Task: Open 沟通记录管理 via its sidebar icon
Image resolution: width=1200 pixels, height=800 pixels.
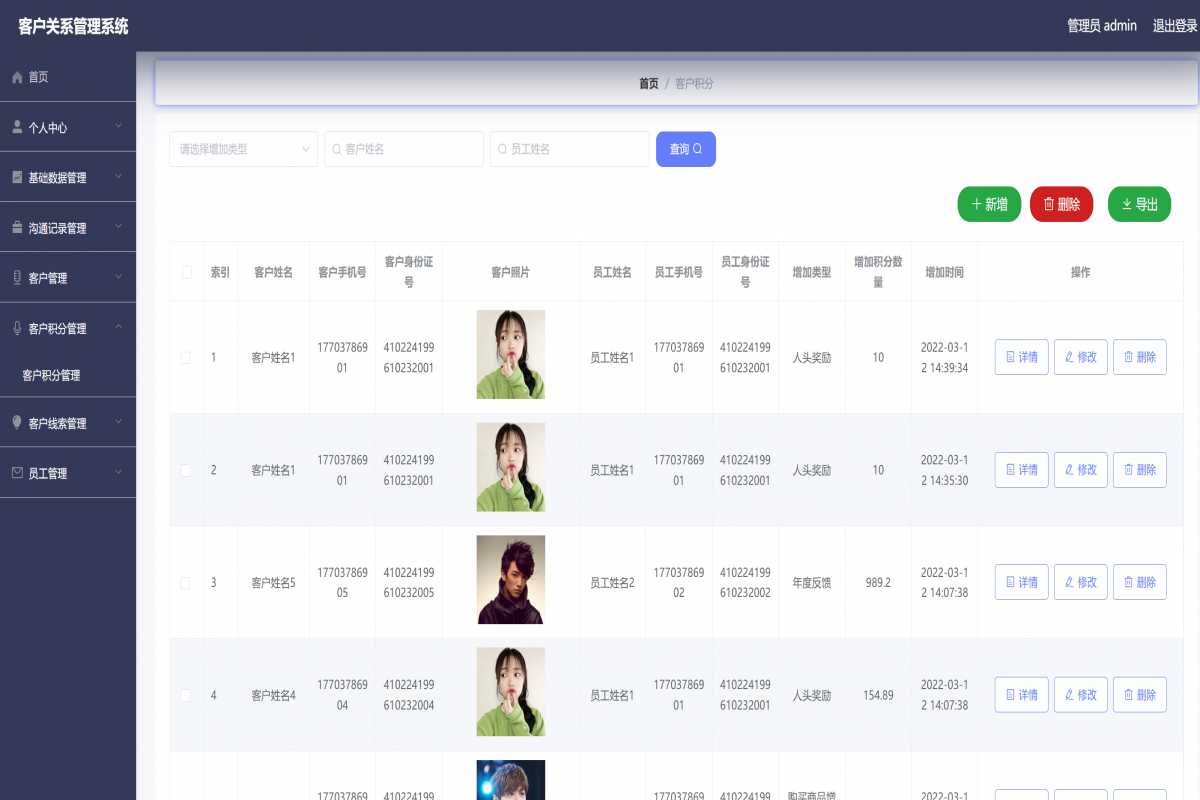Action: click(16, 226)
